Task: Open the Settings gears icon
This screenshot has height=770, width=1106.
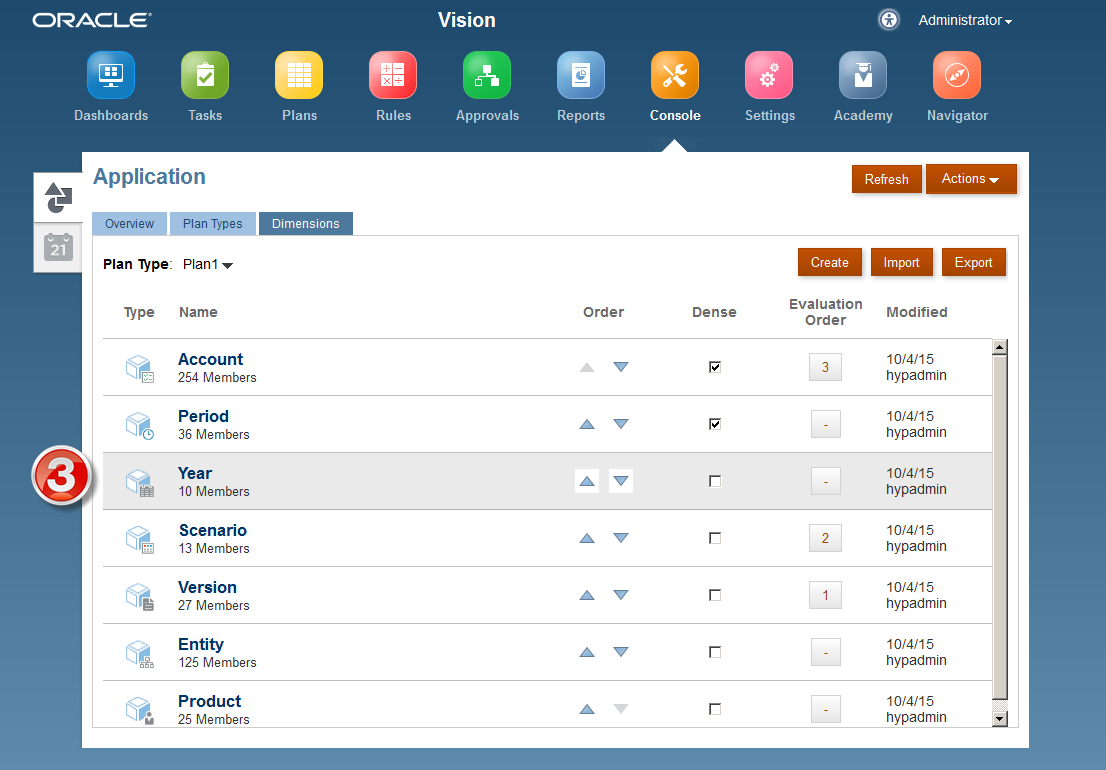Action: click(x=769, y=75)
